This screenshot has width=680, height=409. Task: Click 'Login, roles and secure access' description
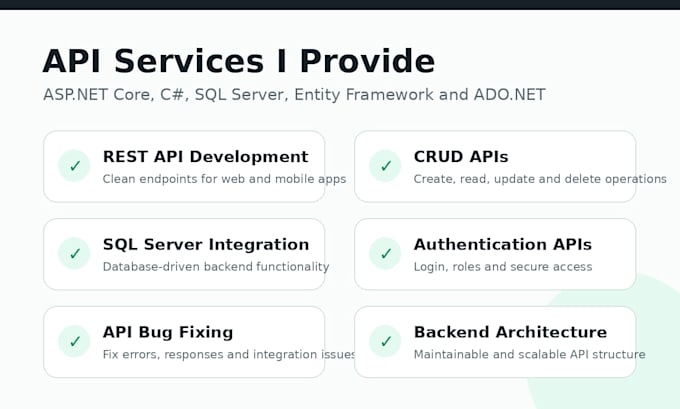pos(503,267)
